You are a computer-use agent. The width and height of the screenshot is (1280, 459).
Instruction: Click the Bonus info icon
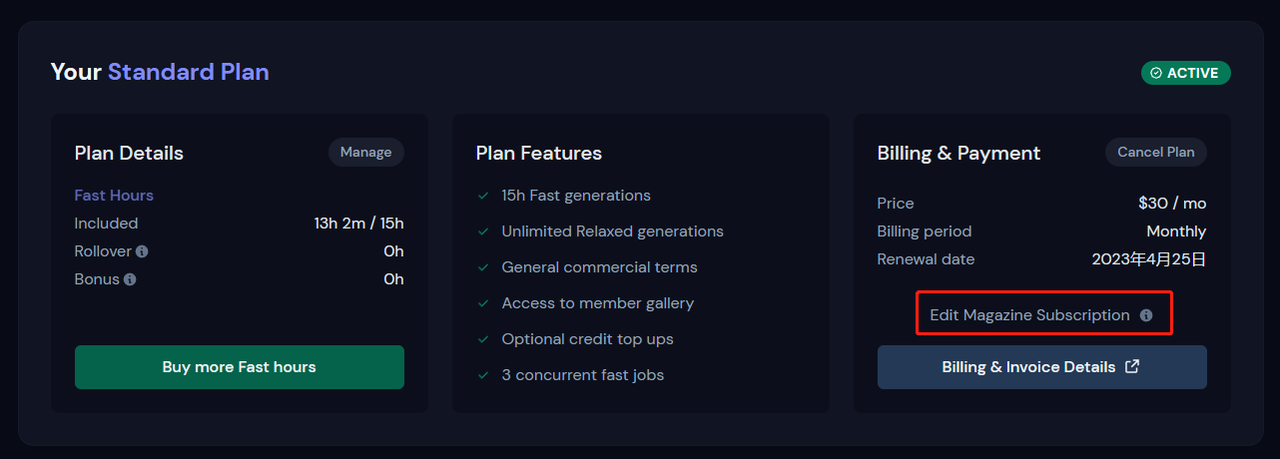[129, 280]
